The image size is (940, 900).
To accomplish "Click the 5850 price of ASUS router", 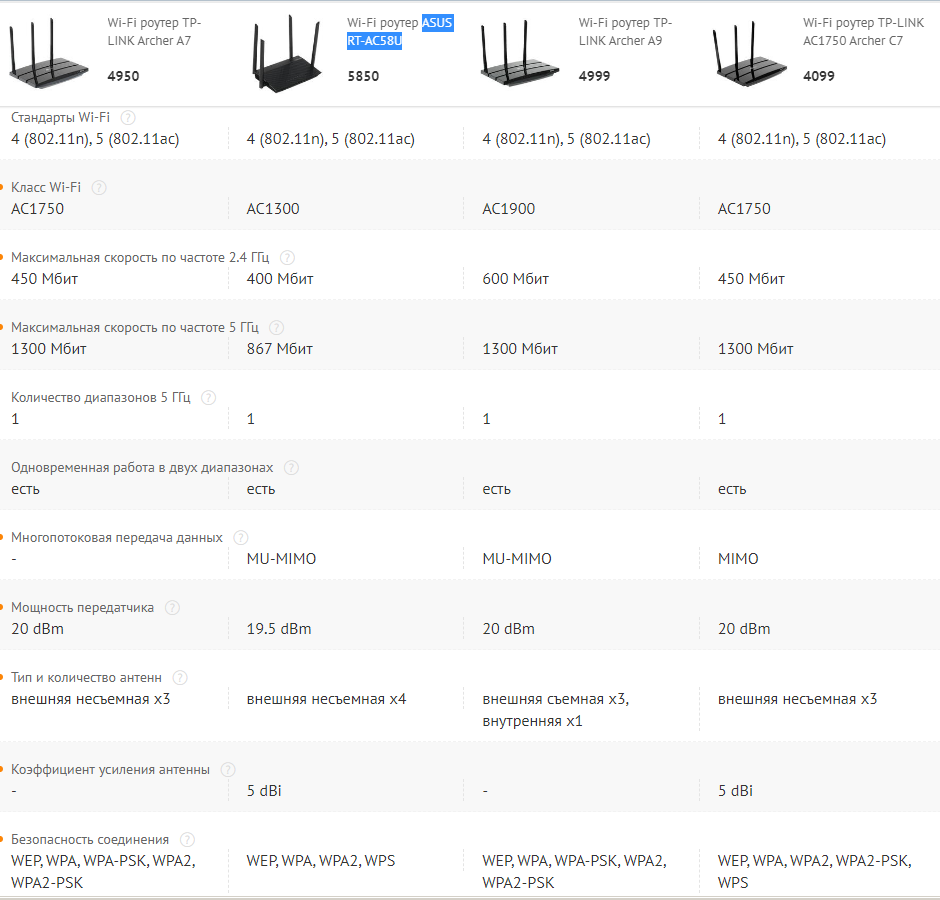I will pos(363,76).
